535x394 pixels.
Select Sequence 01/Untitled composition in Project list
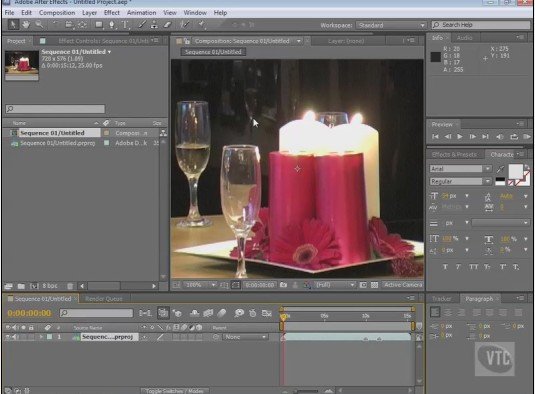point(52,133)
